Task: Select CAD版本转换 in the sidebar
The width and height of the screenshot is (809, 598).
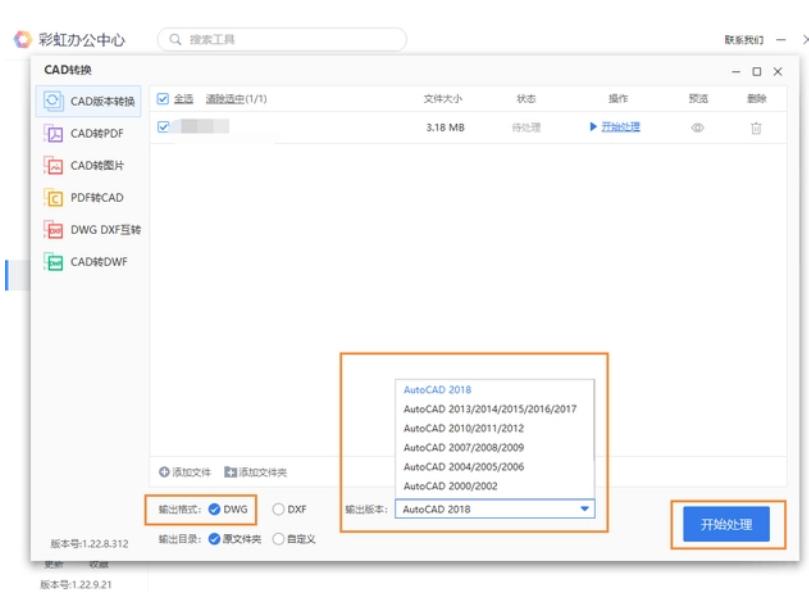Action: coord(89,101)
